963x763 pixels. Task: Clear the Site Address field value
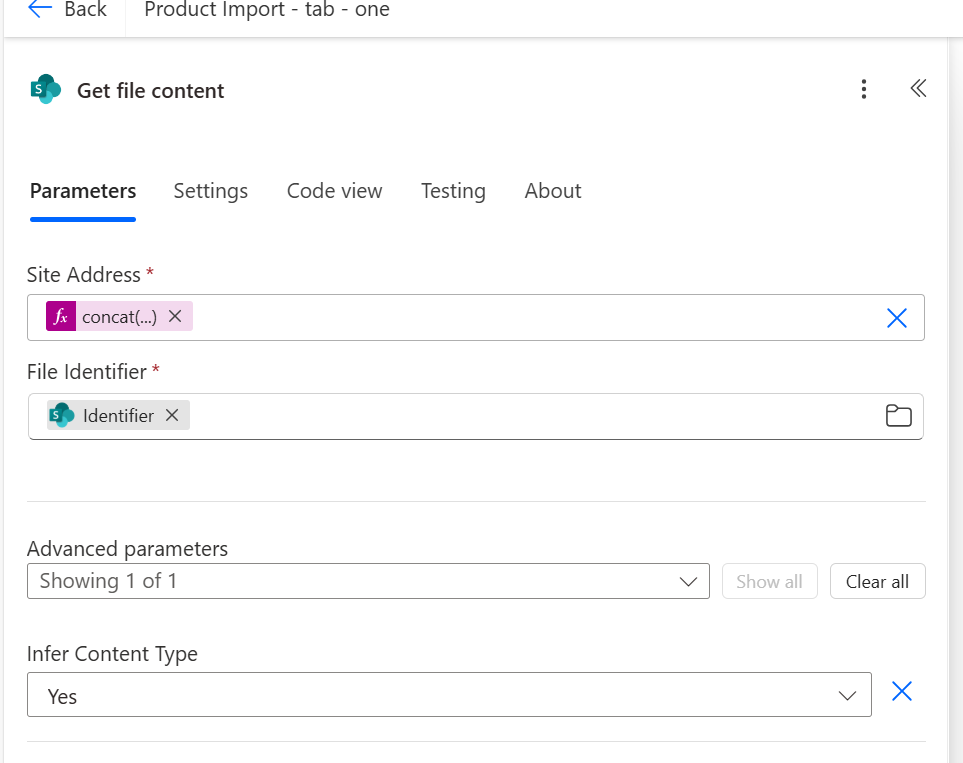897,317
